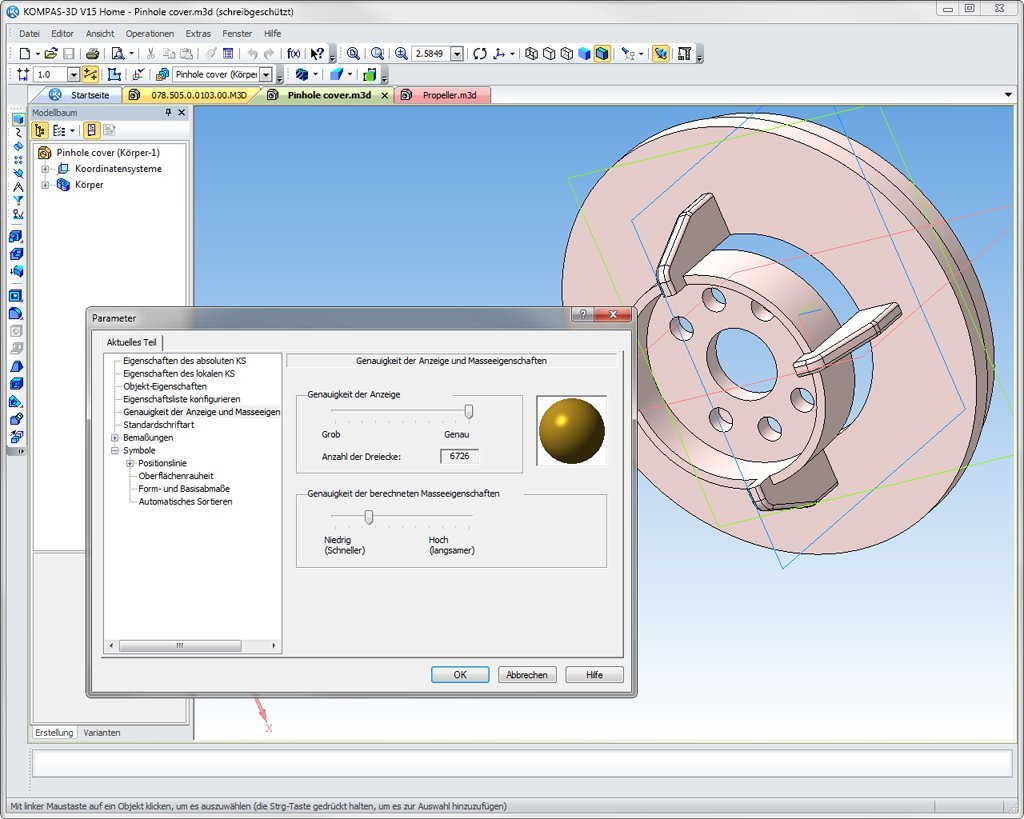
Task: Click the Abbrechen button
Action: [527, 675]
